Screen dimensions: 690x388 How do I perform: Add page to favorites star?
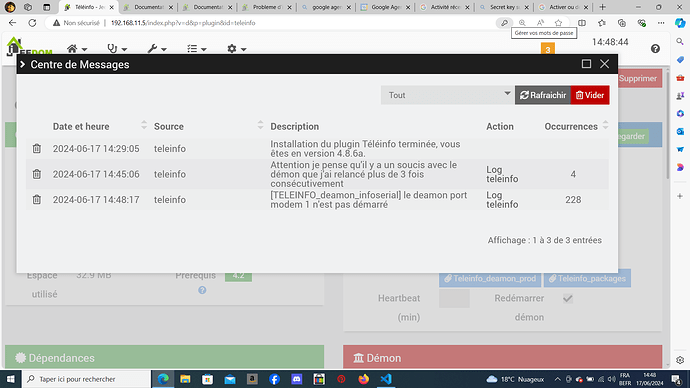point(558,23)
